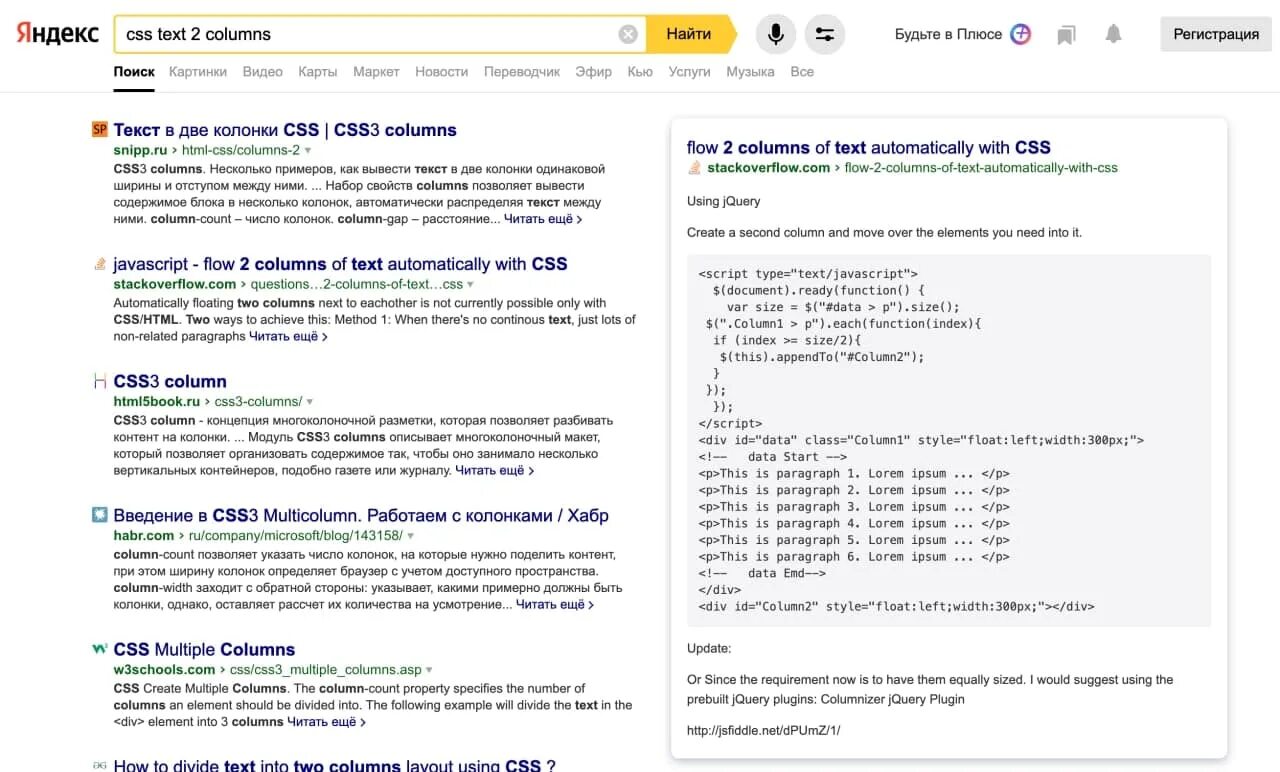Click the w3schools.com domain link

(164, 670)
